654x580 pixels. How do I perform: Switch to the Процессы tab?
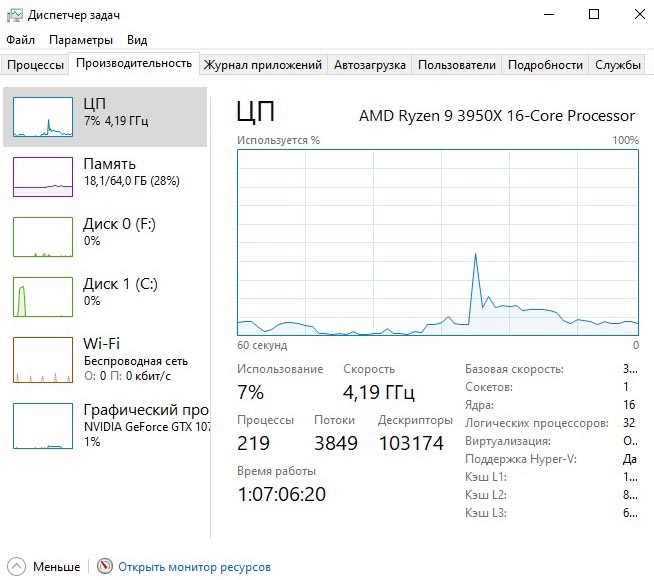click(x=35, y=65)
